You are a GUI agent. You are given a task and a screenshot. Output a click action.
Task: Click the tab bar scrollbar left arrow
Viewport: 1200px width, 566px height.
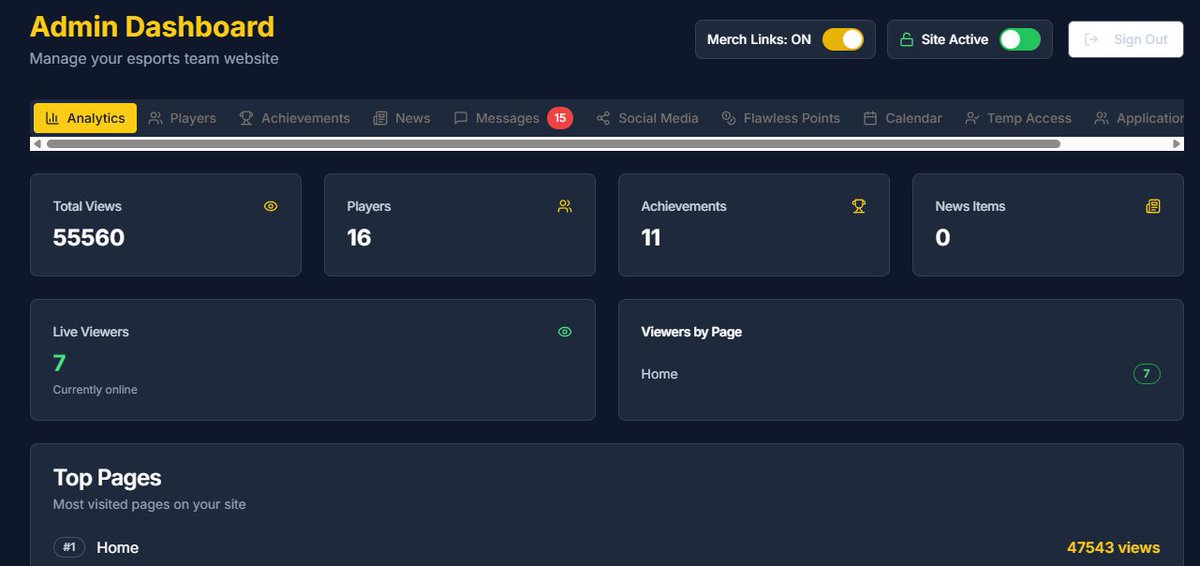point(37,144)
